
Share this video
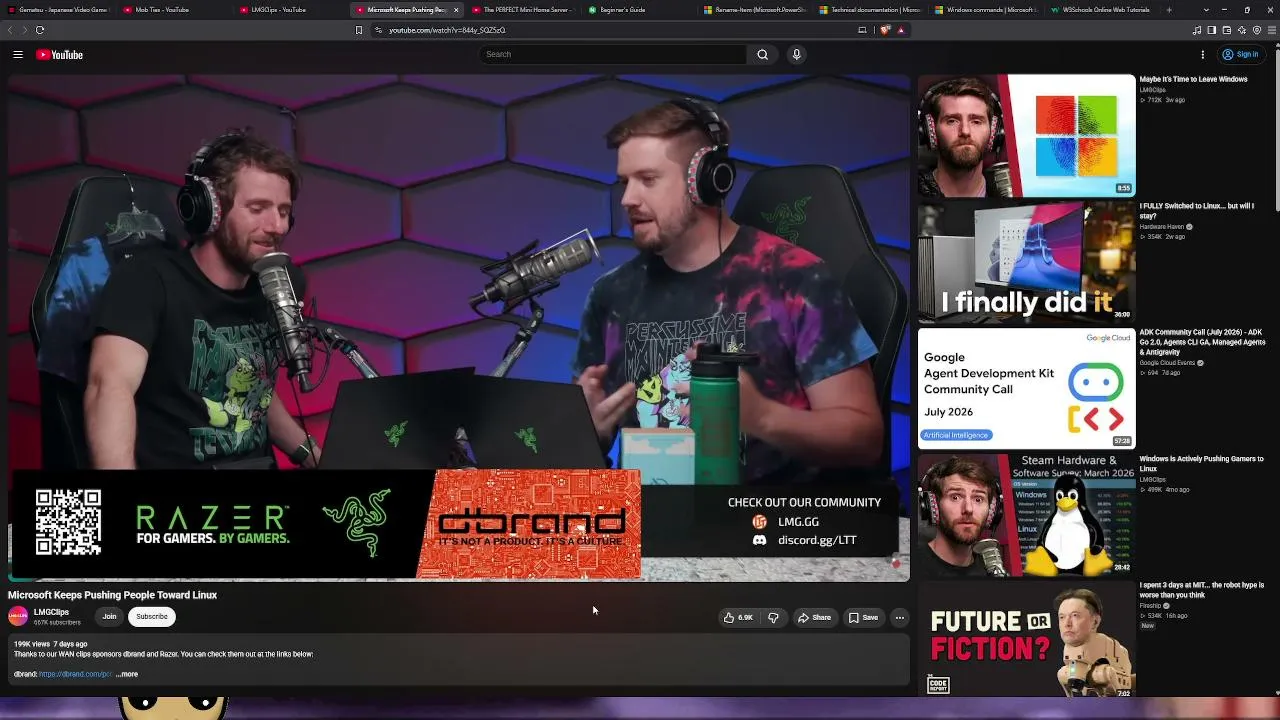[x=814, y=618]
